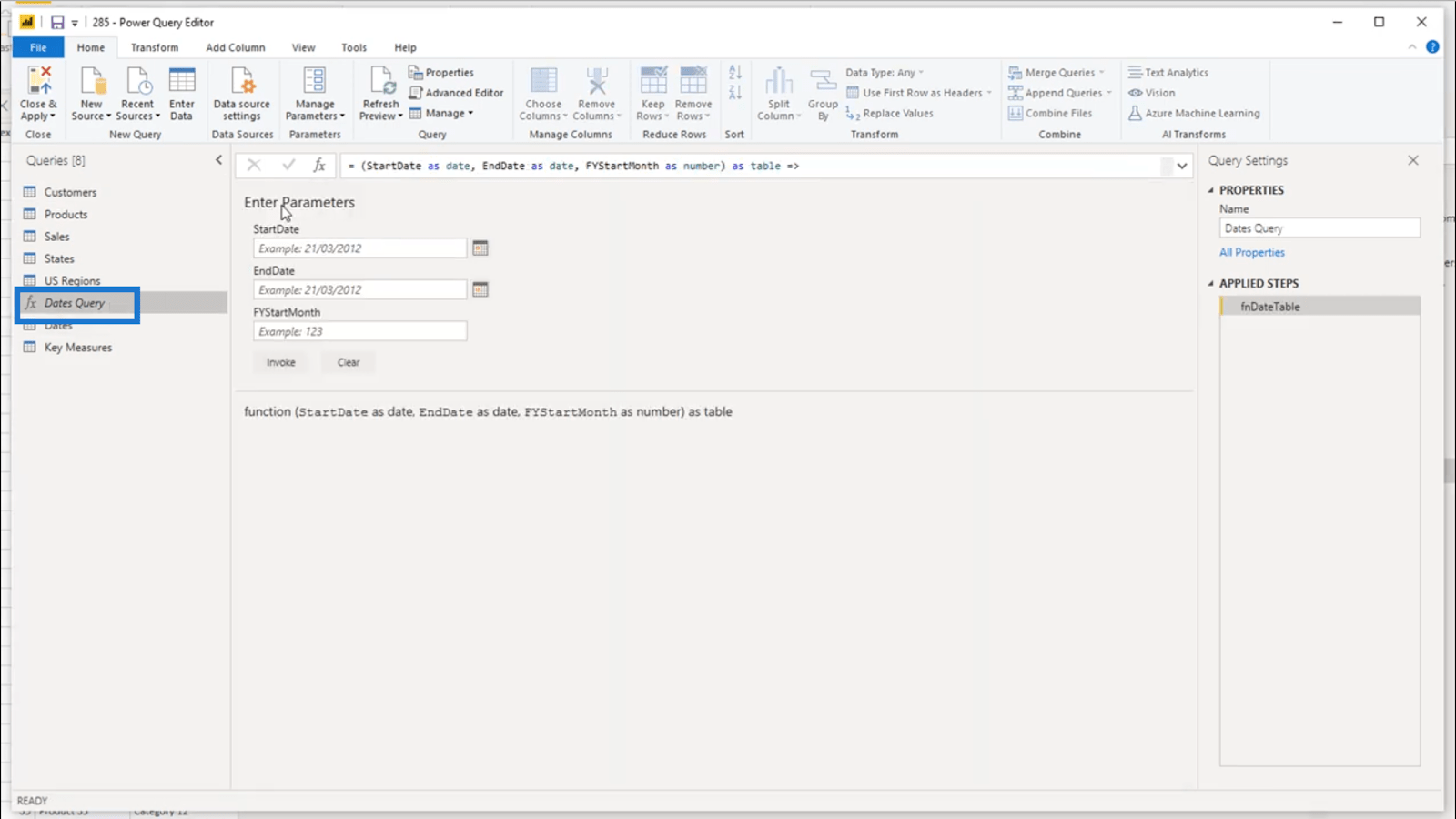Image resolution: width=1456 pixels, height=819 pixels.
Task: Switch to the Home tab
Action: click(x=90, y=47)
